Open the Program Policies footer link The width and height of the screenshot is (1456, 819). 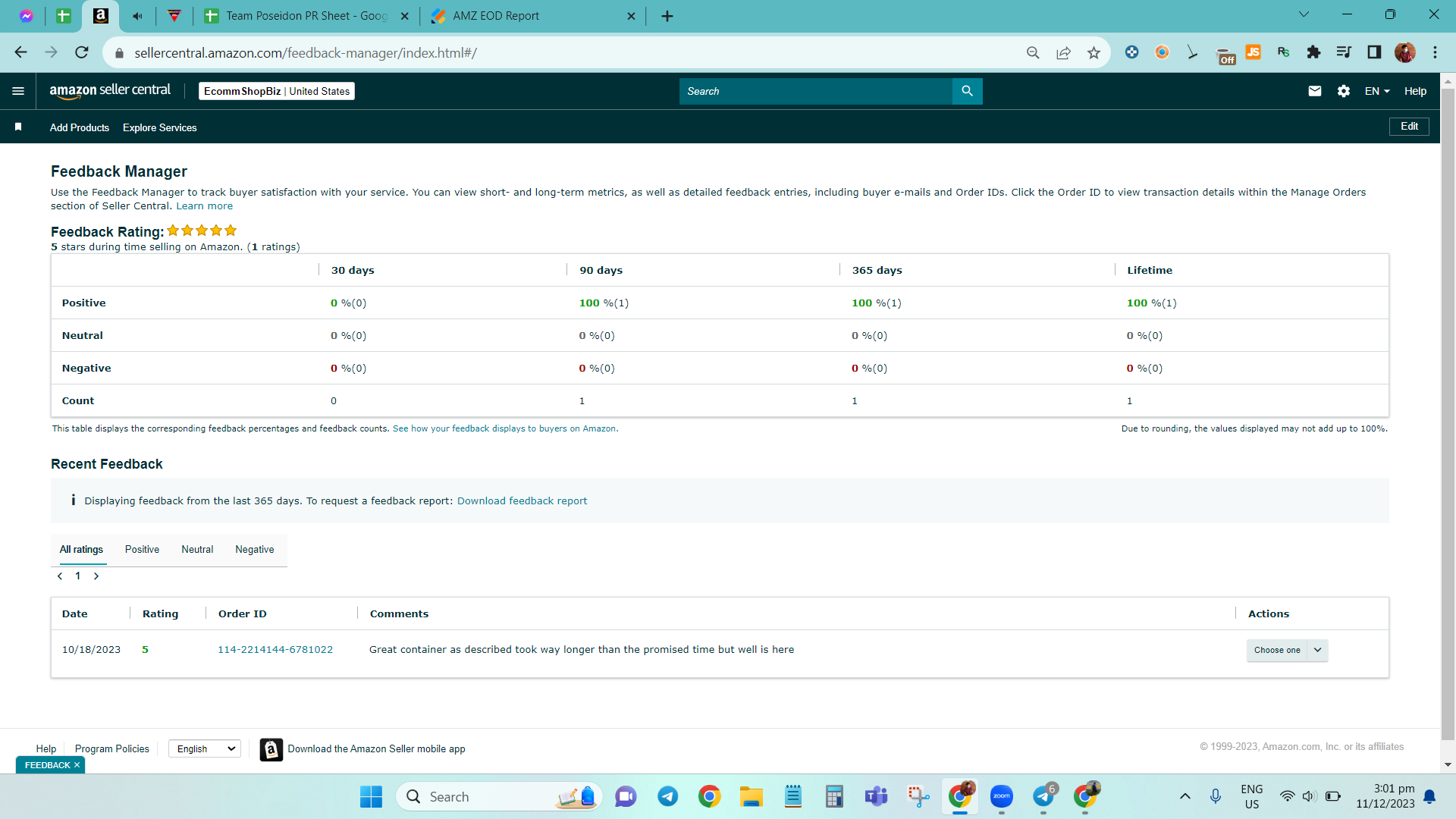tap(112, 749)
